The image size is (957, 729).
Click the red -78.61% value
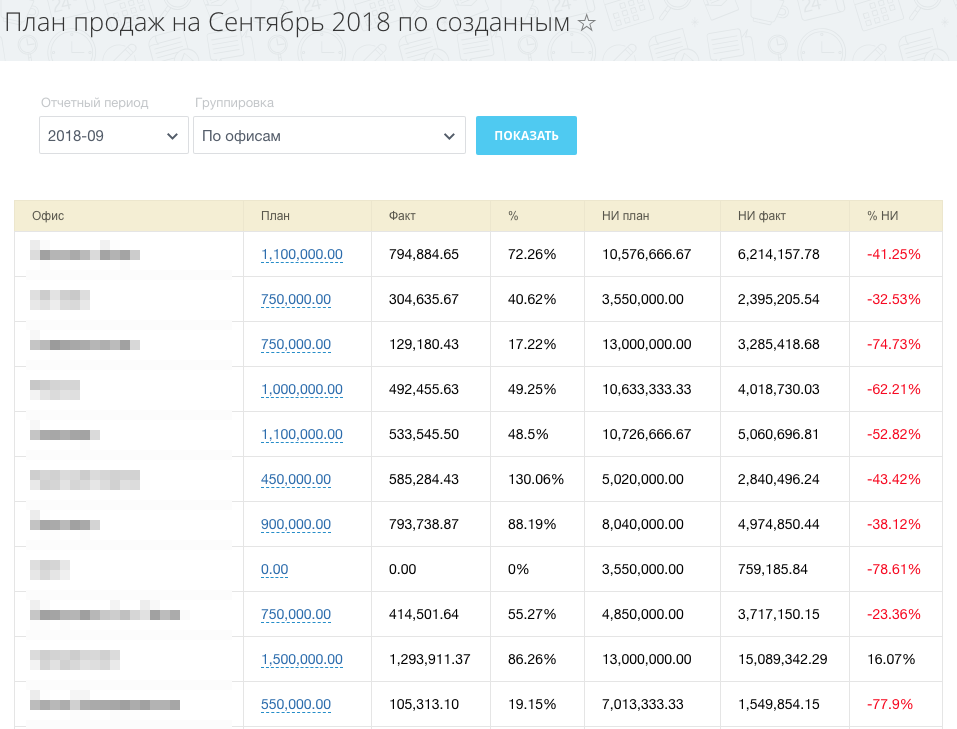tap(894, 570)
